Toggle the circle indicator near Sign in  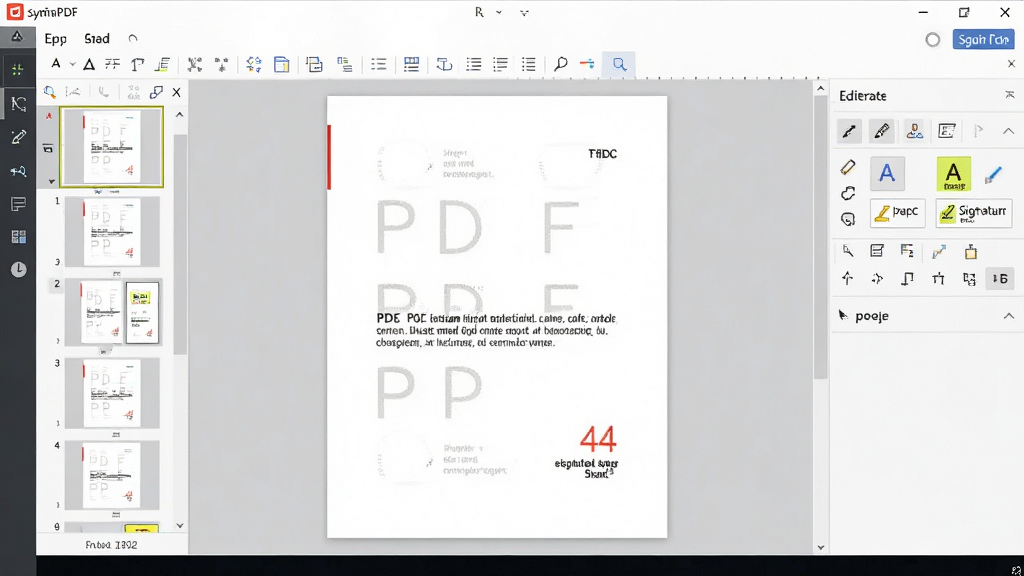coord(933,40)
